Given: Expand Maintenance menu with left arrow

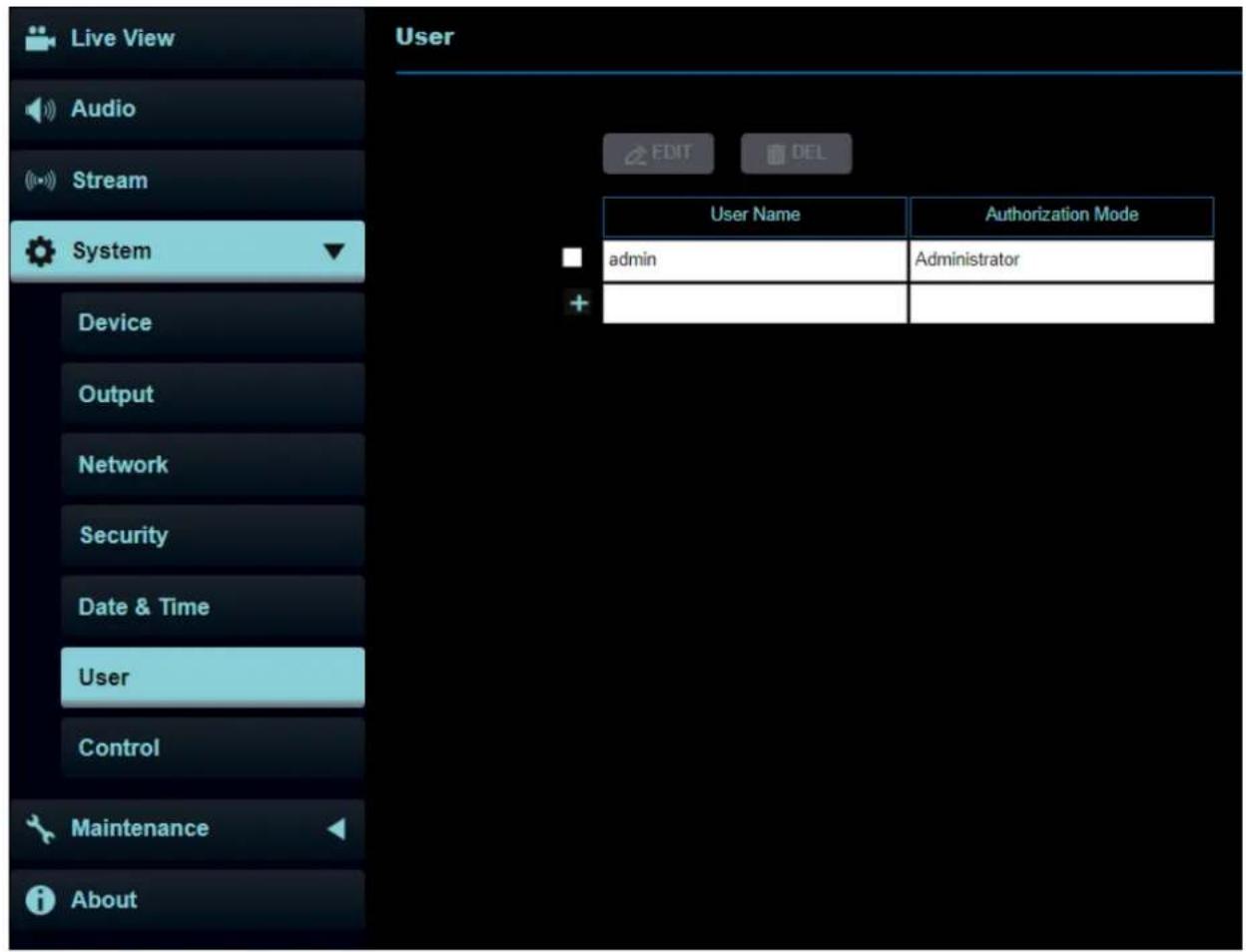Looking at the screenshot, I should (x=336, y=828).
